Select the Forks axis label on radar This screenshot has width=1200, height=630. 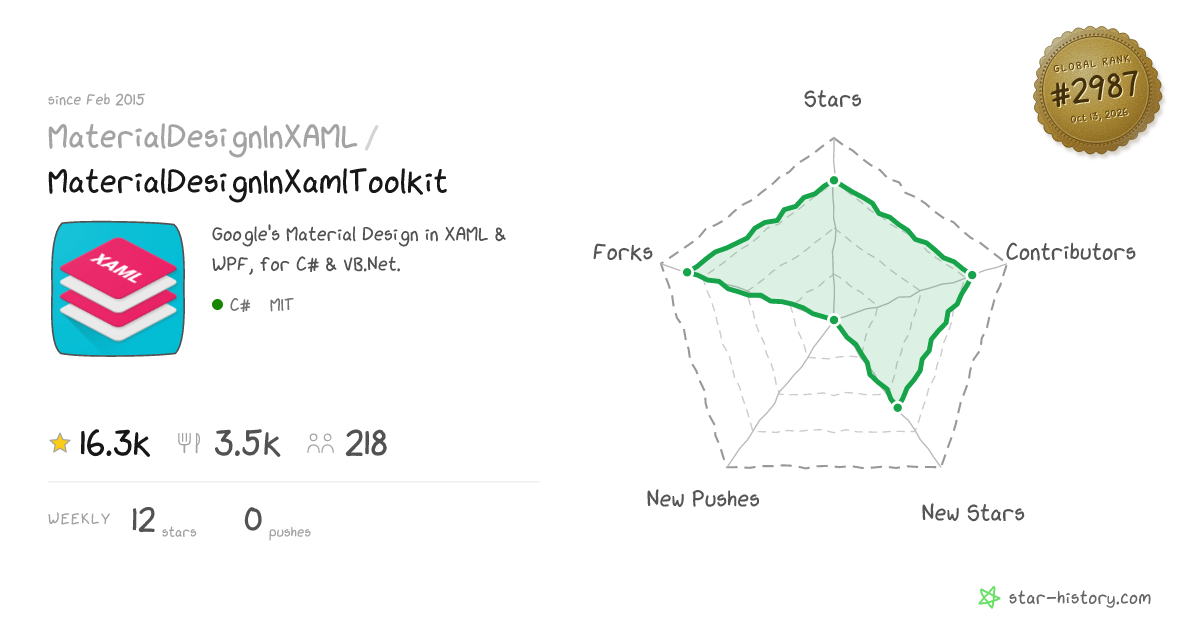pos(623,252)
